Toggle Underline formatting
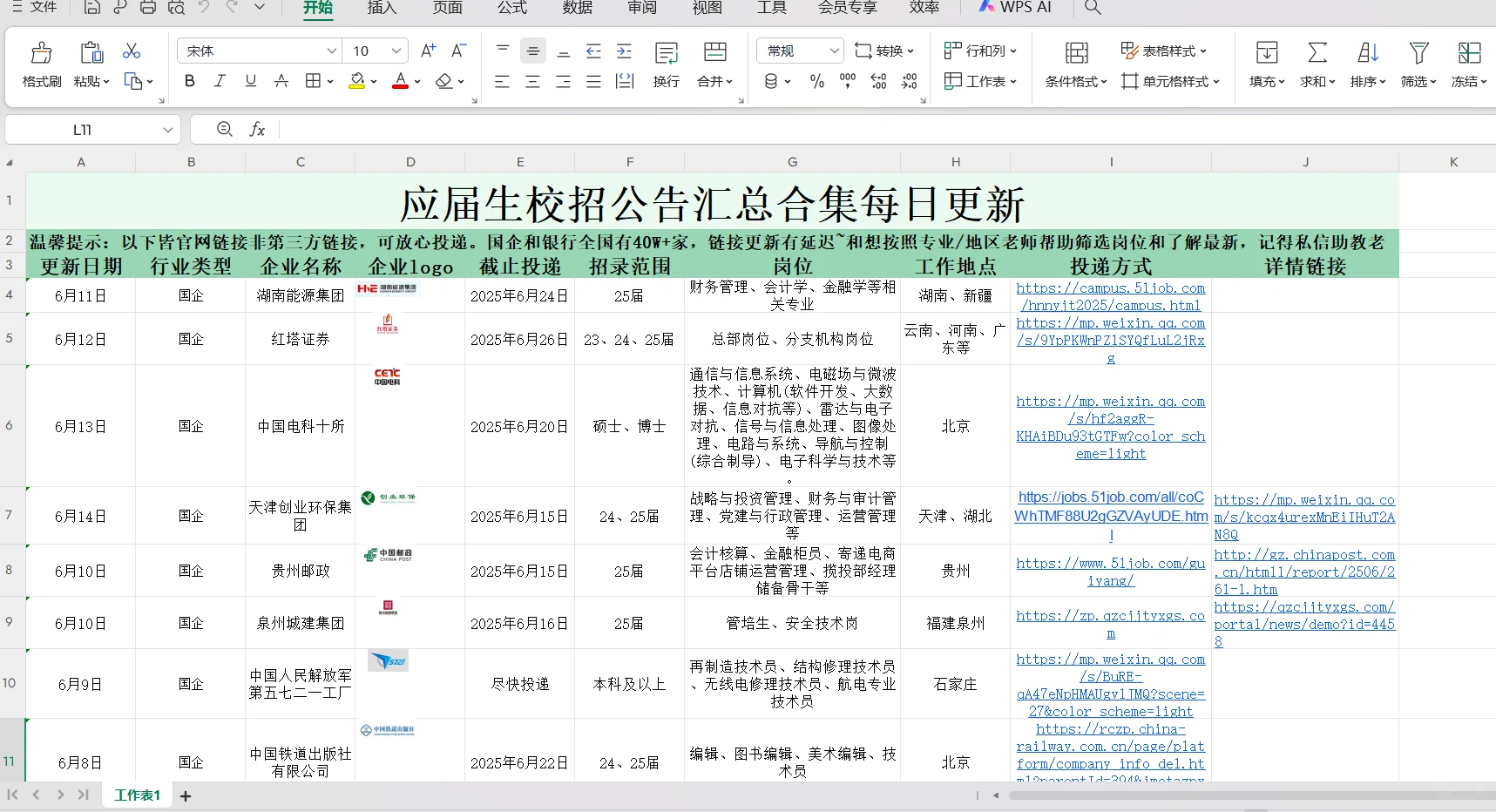The width and height of the screenshot is (1496, 812). pyautogui.click(x=251, y=81)
